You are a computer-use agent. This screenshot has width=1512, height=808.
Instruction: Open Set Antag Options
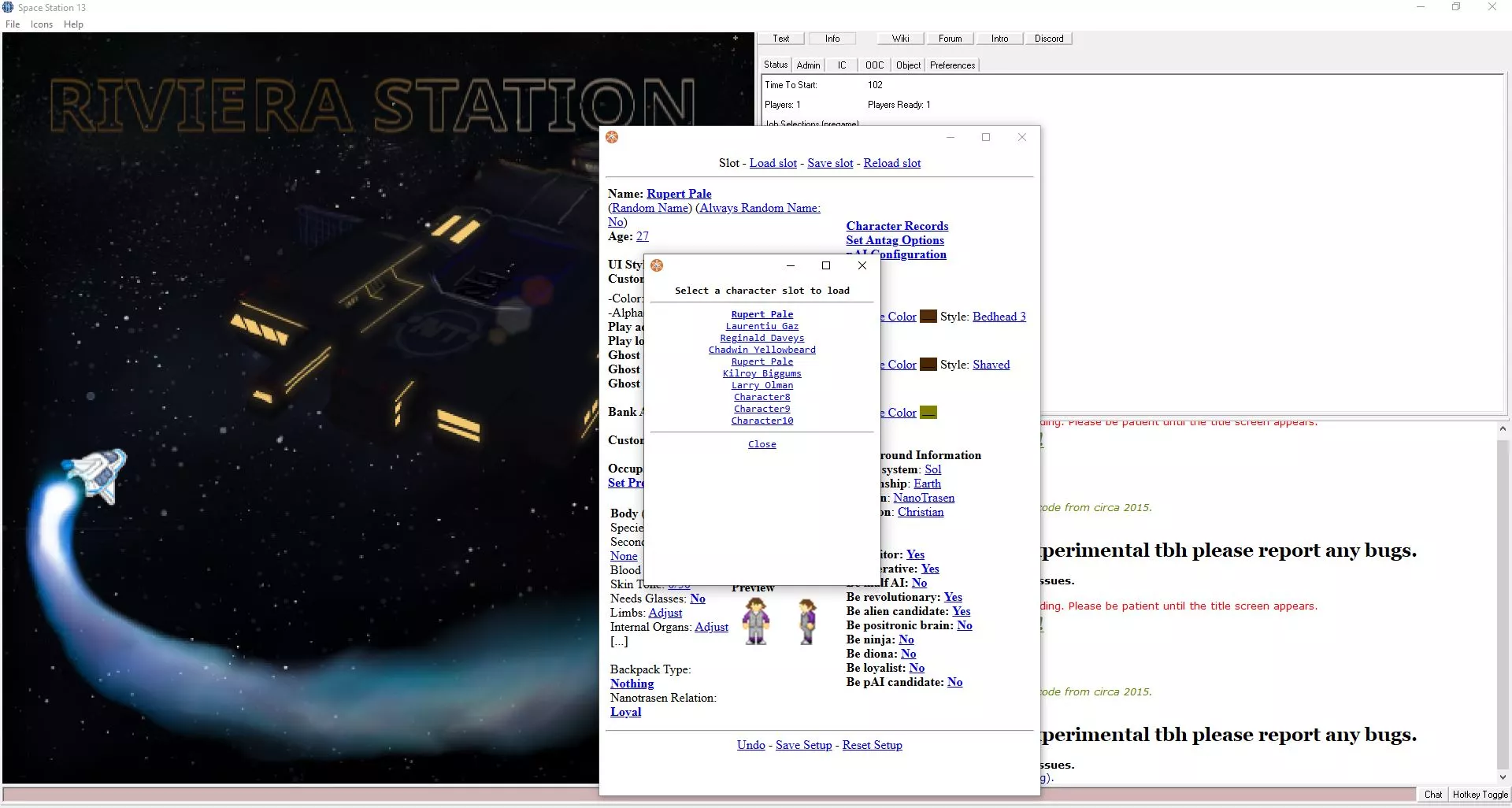pos(895,240)
